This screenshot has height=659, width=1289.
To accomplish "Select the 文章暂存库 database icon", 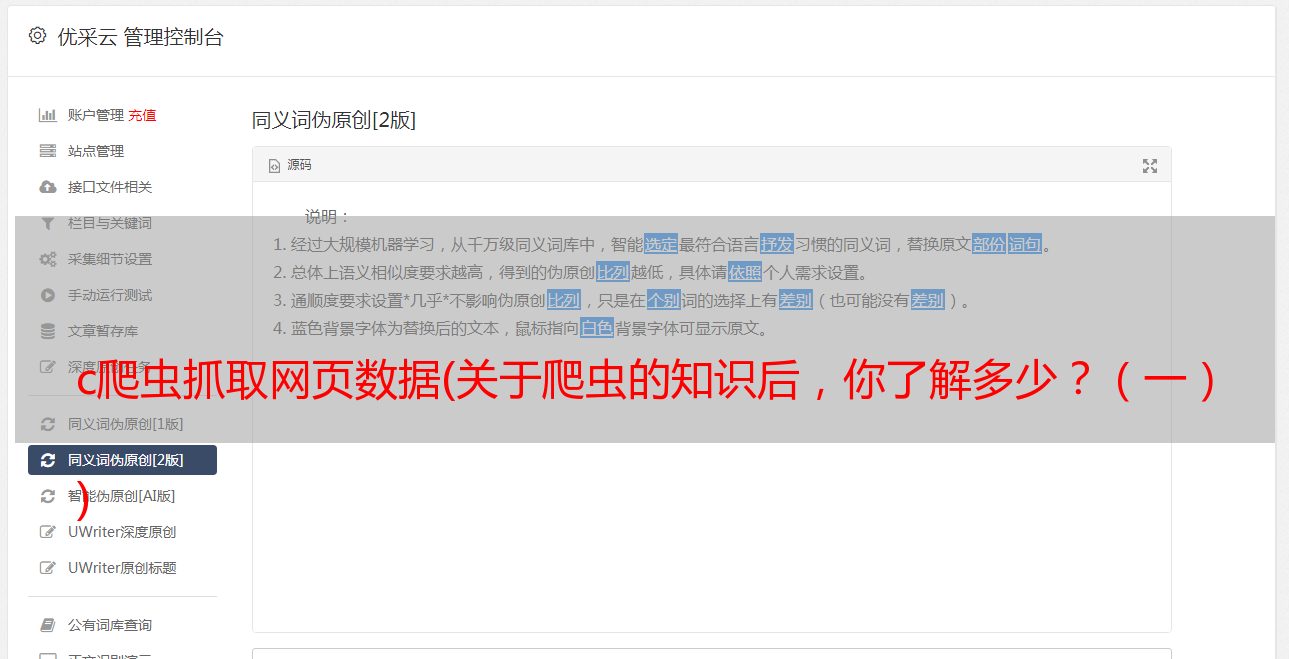I will tap(47, 331).
